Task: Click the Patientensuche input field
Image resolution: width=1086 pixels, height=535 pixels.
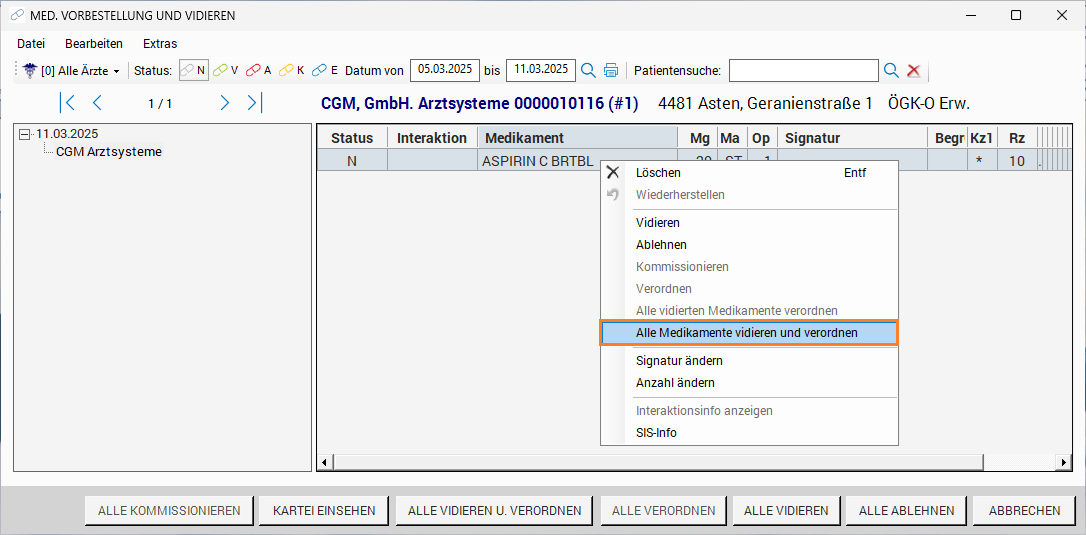Action: click(803, 70)
